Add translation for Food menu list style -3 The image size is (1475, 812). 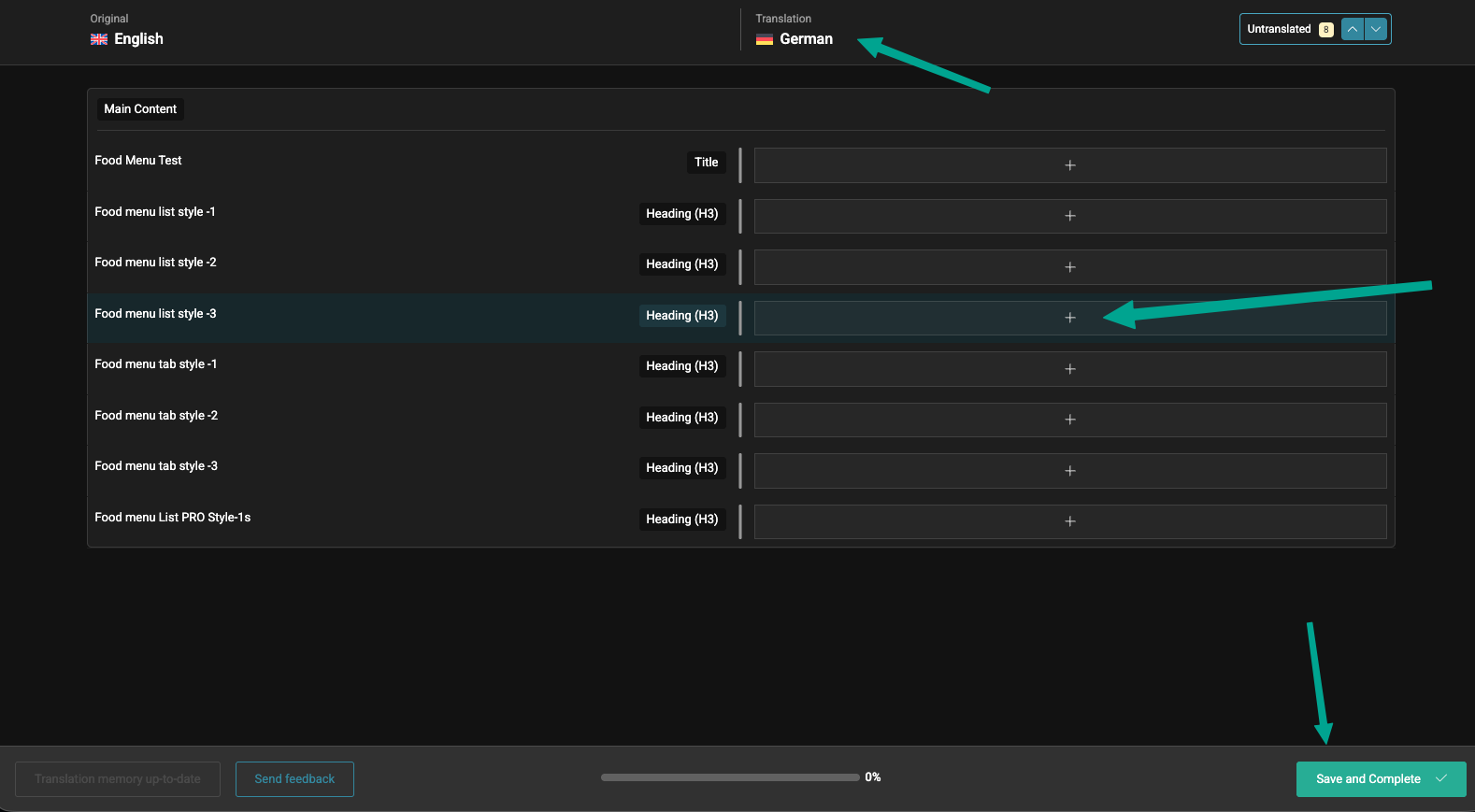click(x=1070, y=318)
